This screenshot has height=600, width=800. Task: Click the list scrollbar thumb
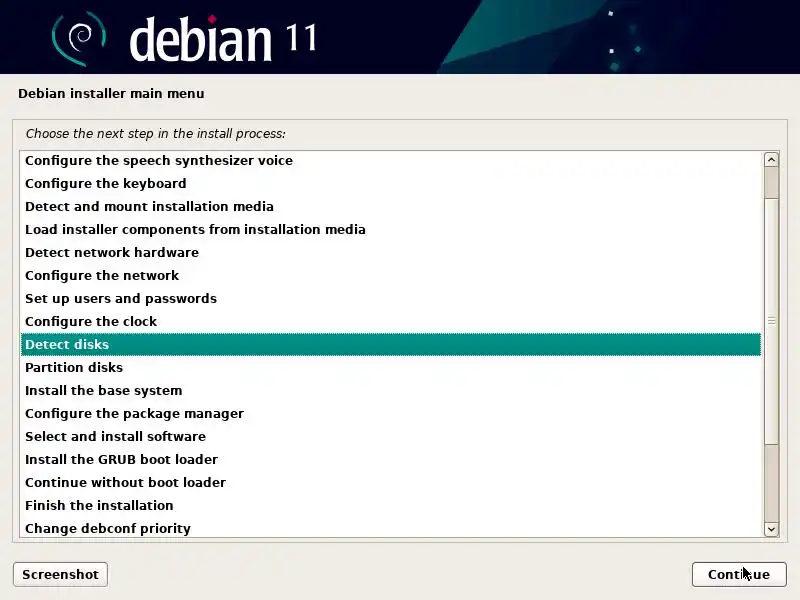click(771, 321)
